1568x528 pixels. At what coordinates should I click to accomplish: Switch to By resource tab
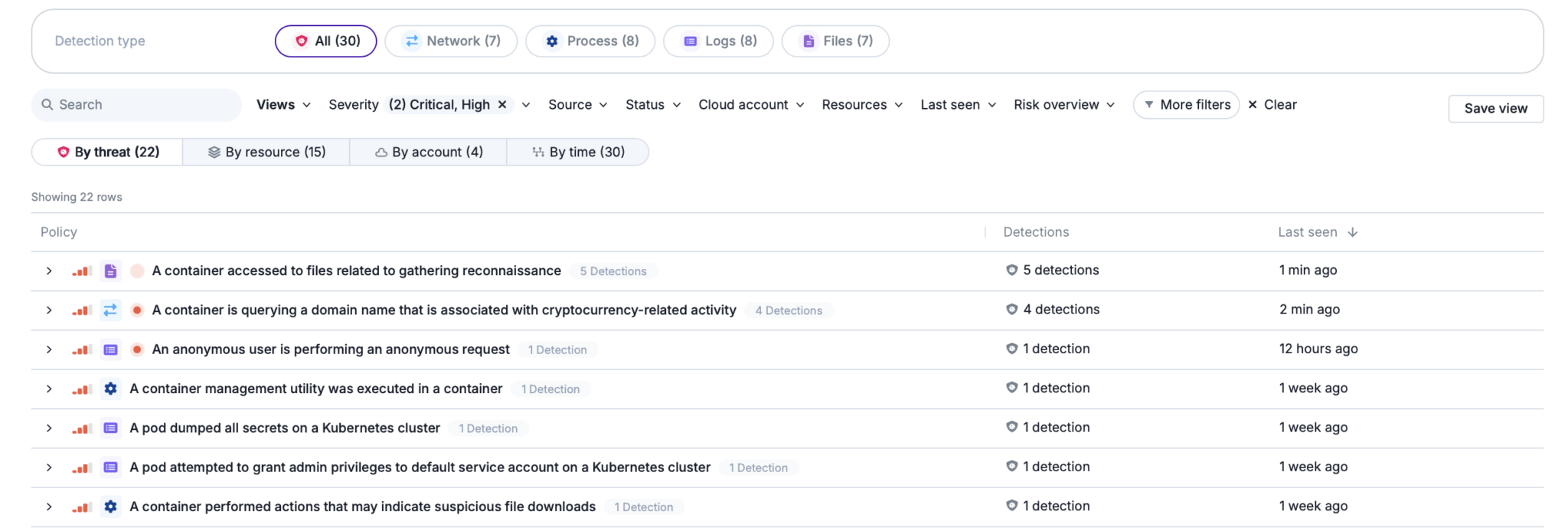point(266,152)
